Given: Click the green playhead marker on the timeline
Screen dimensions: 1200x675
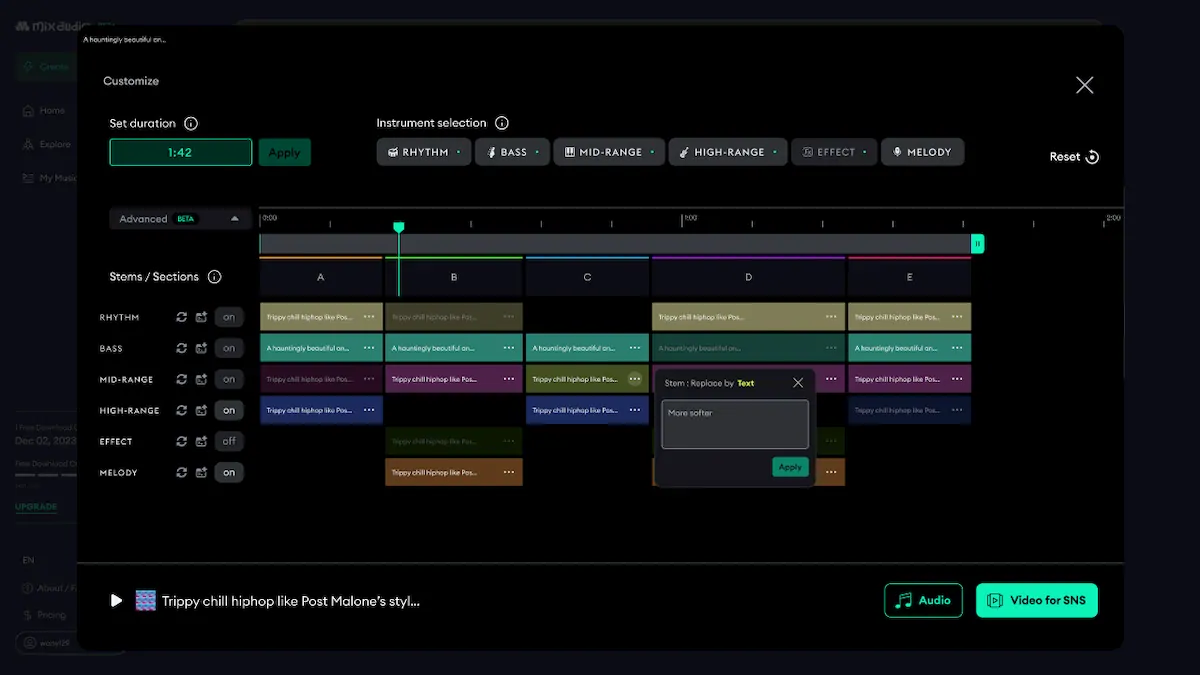Looking at the screenshot, I should point(399,228).
